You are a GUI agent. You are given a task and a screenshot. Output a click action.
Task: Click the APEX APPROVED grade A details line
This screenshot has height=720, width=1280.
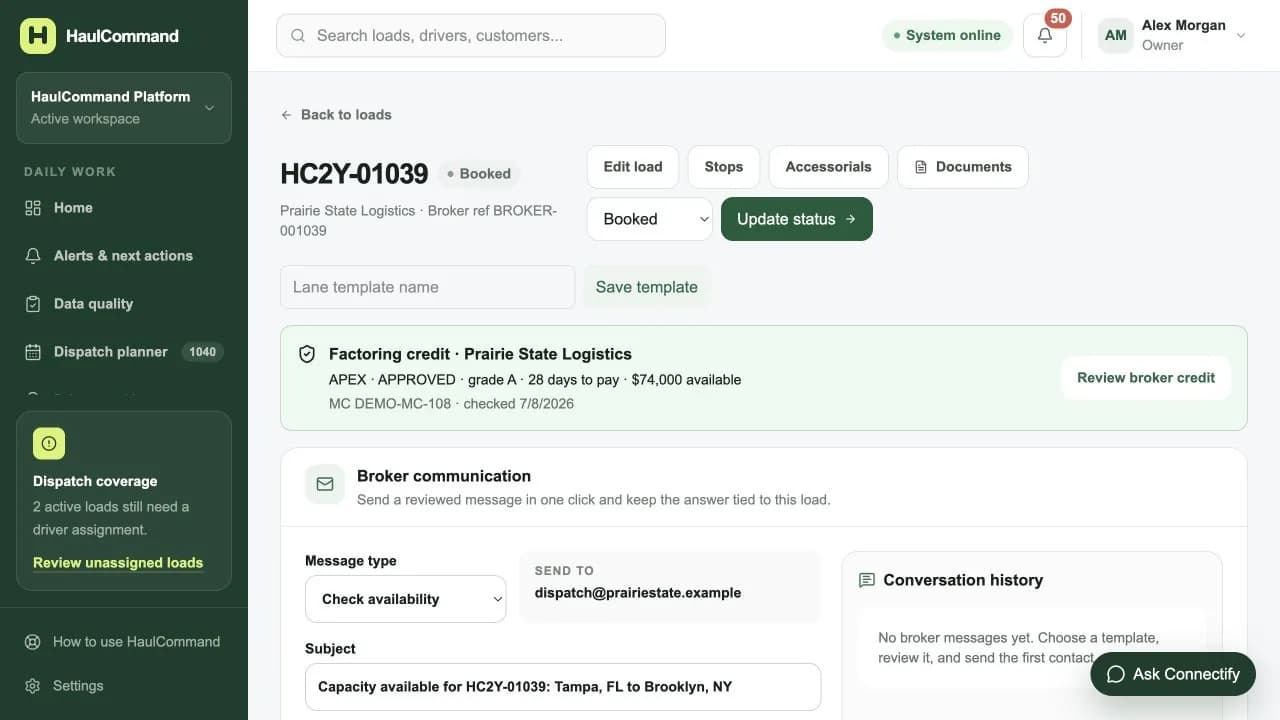(x=535, y=380)
